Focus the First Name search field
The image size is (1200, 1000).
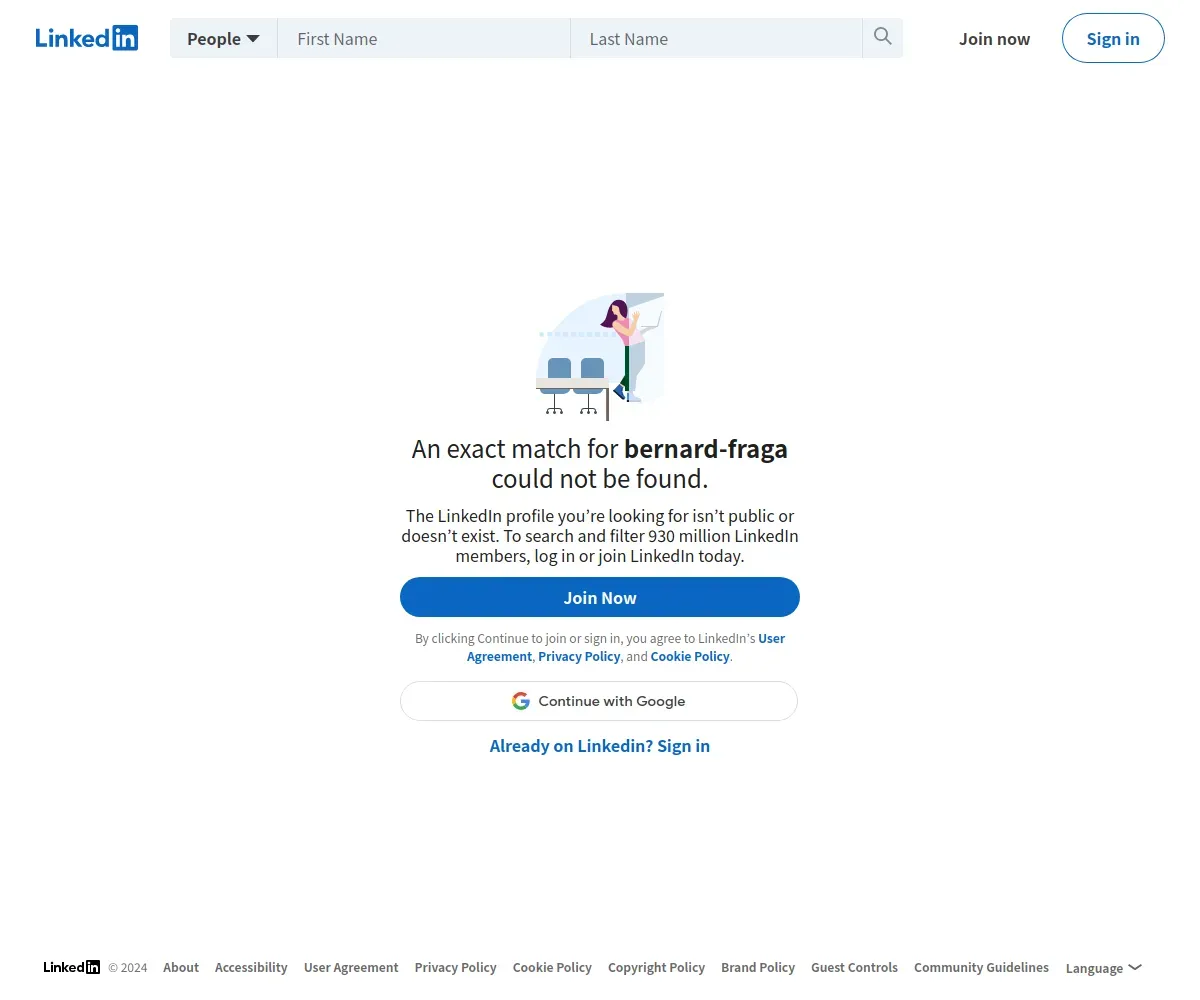click(x=424, y=38)
